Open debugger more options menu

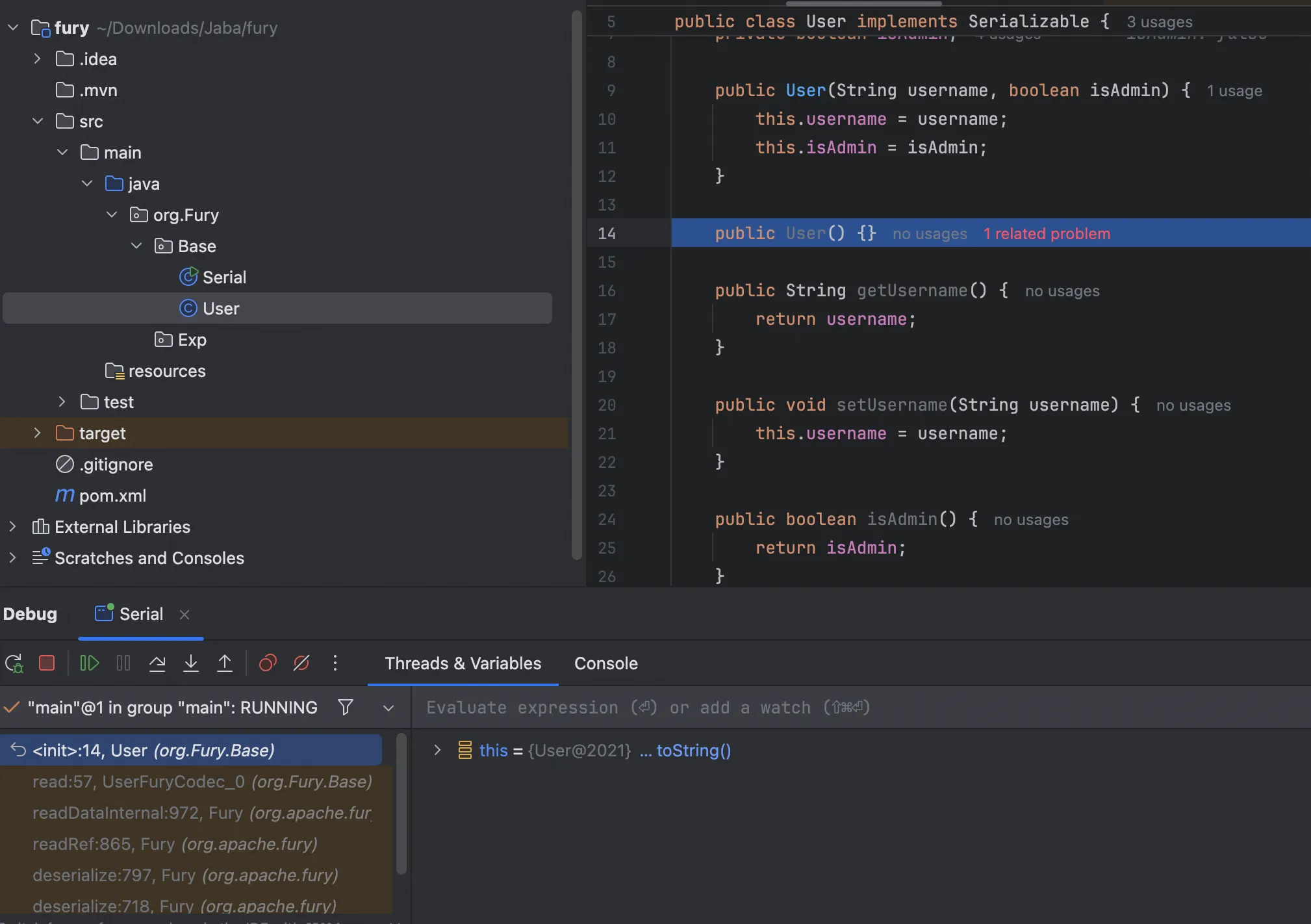[x=335, y=663]
